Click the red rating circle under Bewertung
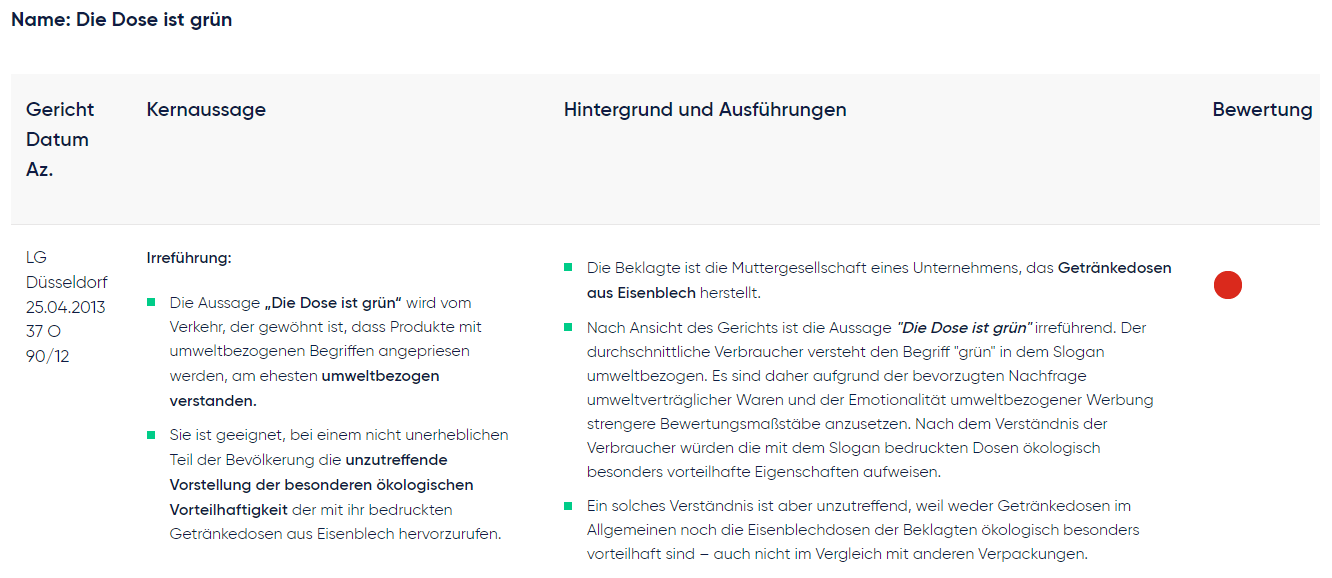The height and width of the screenshot is (578, 1332). (1227, 285)
